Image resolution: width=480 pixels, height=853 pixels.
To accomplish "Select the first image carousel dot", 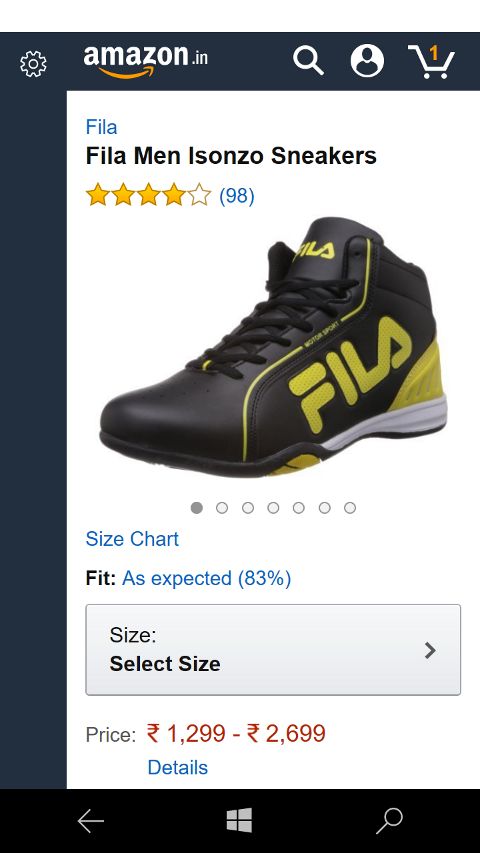I will (x=197, y=508).
